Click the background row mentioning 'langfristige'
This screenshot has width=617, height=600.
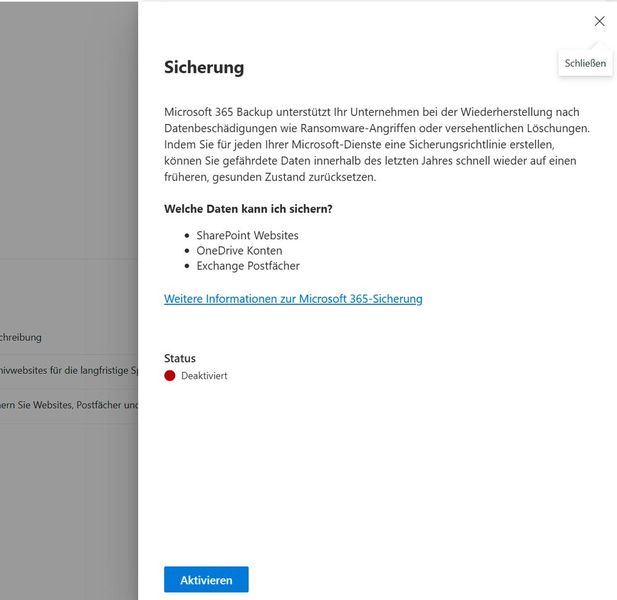pyautogui.click(x=69, y=371)
